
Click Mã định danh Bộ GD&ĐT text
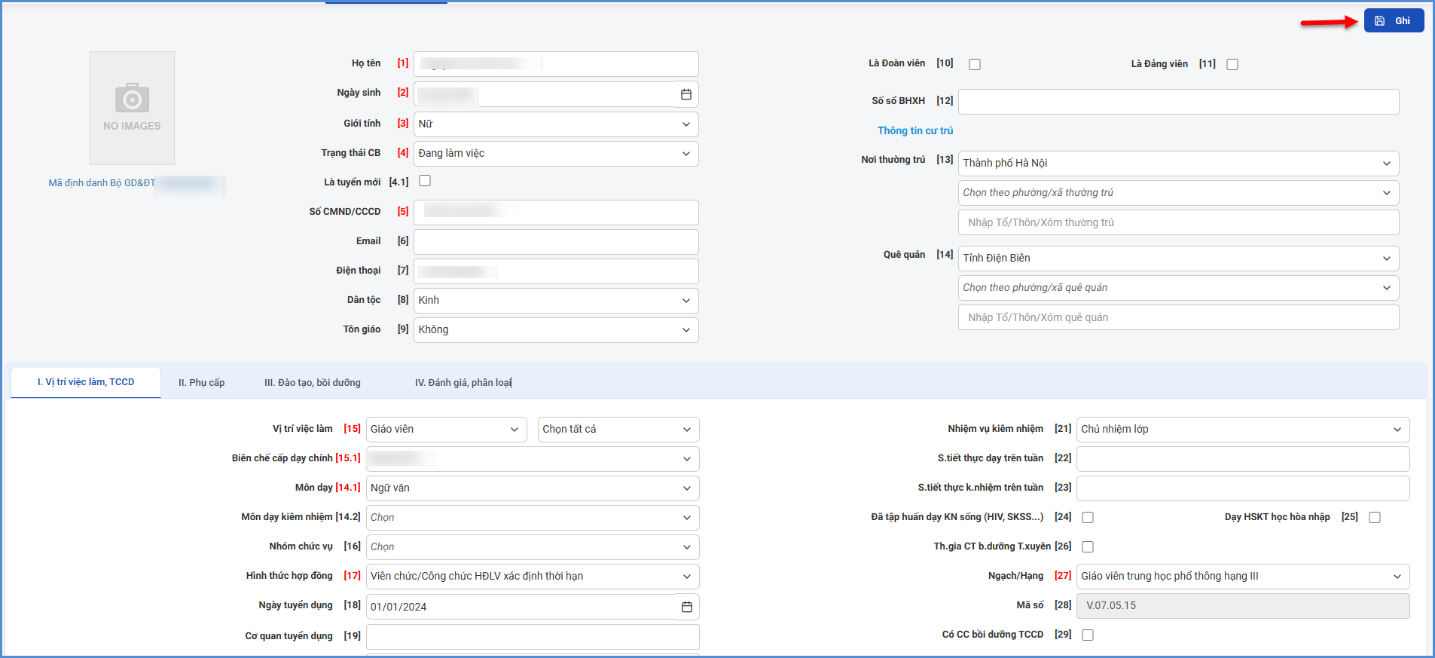pyautogui.click(x=102, y=184)
